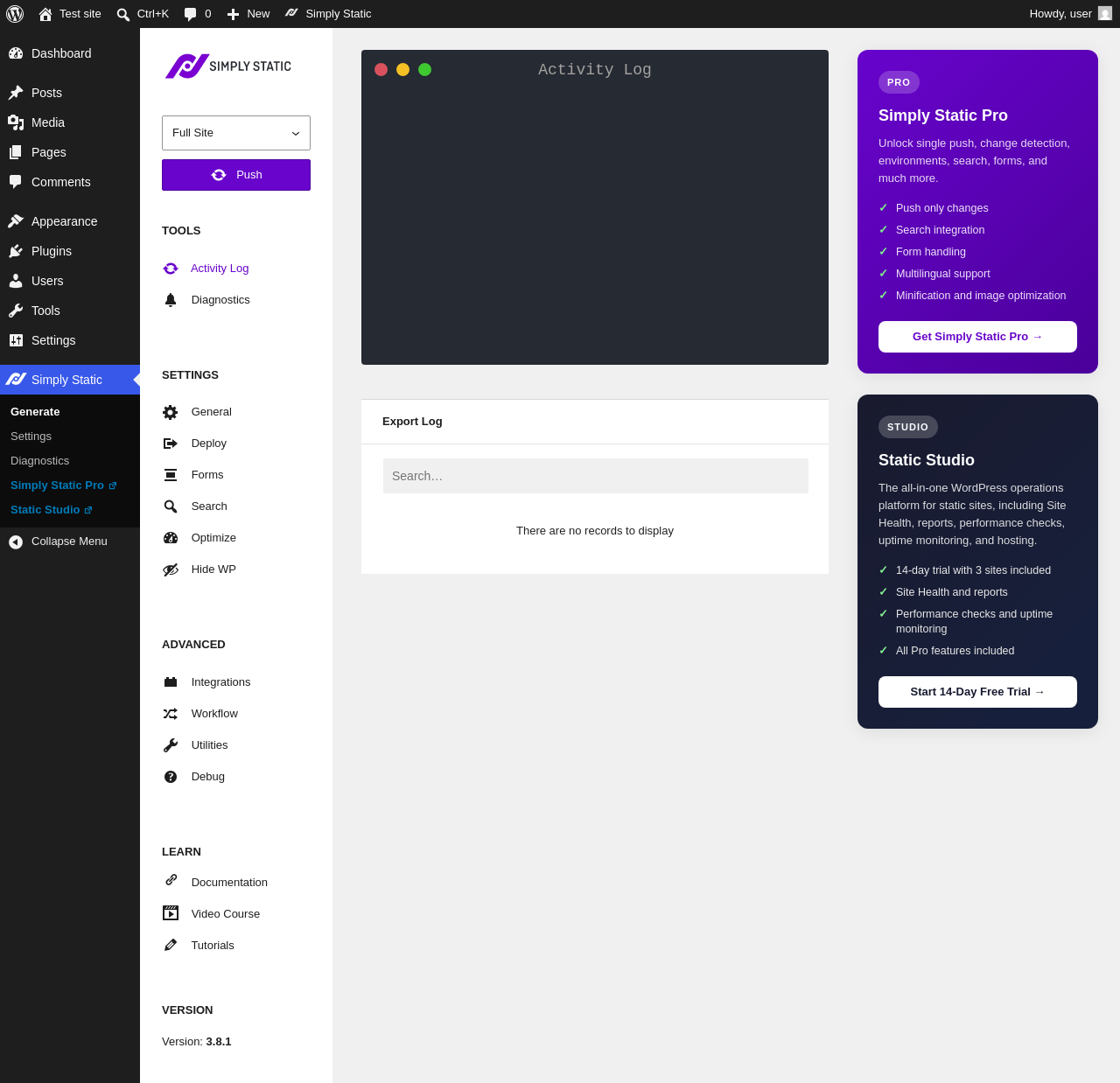
Task: Click "Site Health and reports" feature line
Action: pyautogui.click(x=952, y=592)
